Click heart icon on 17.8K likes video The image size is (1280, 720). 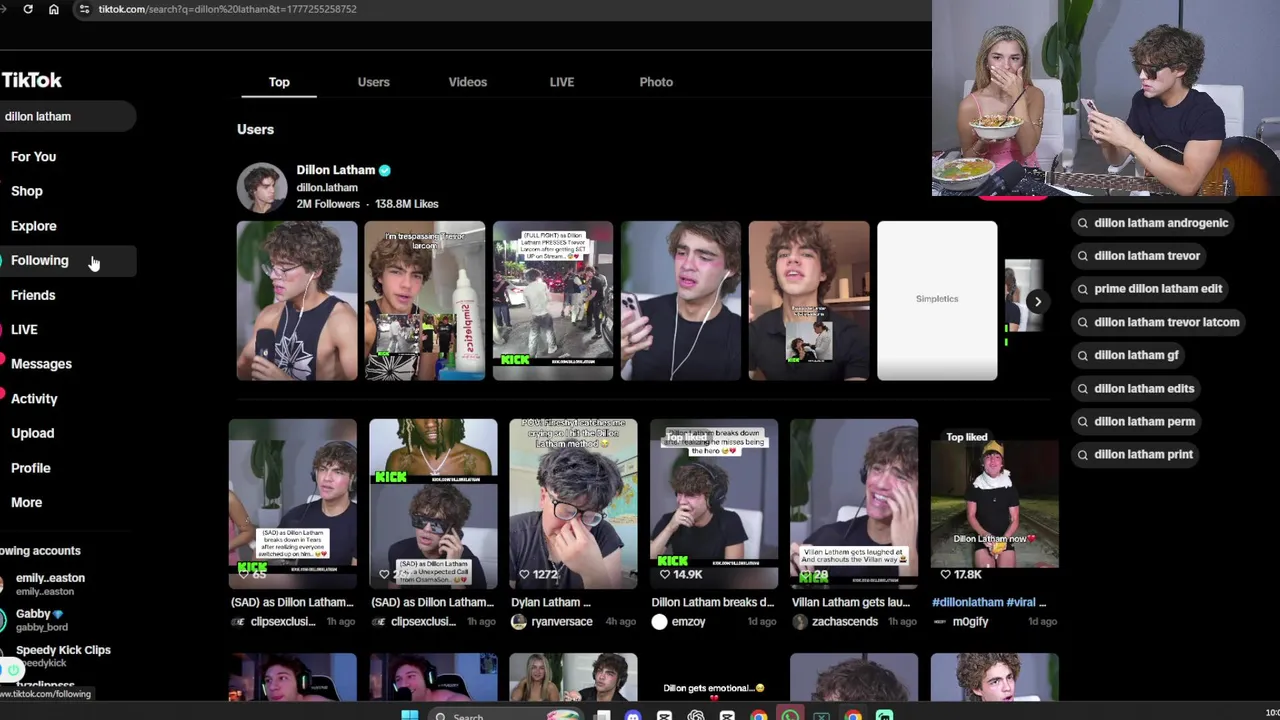point(945,574)
